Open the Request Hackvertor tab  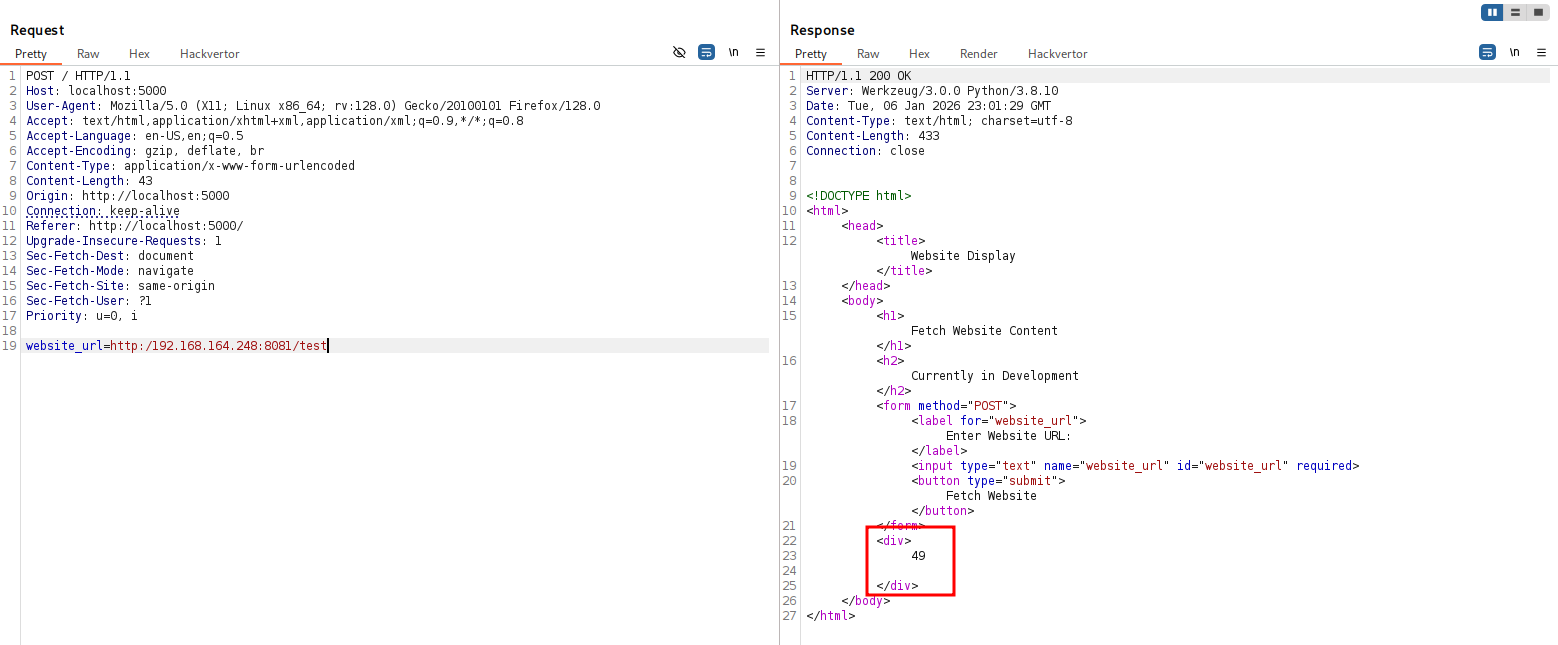pyautogui.click(x=209, y=54)
